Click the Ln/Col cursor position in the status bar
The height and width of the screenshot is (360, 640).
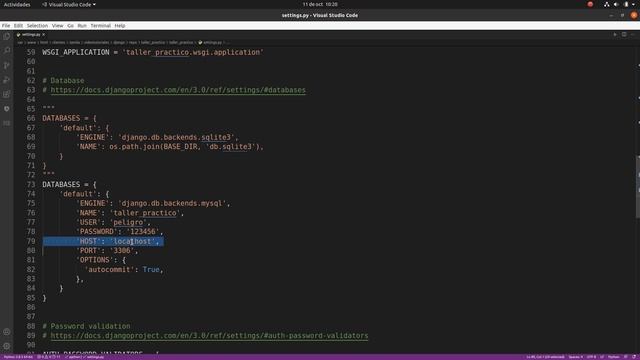click(545, 357)
